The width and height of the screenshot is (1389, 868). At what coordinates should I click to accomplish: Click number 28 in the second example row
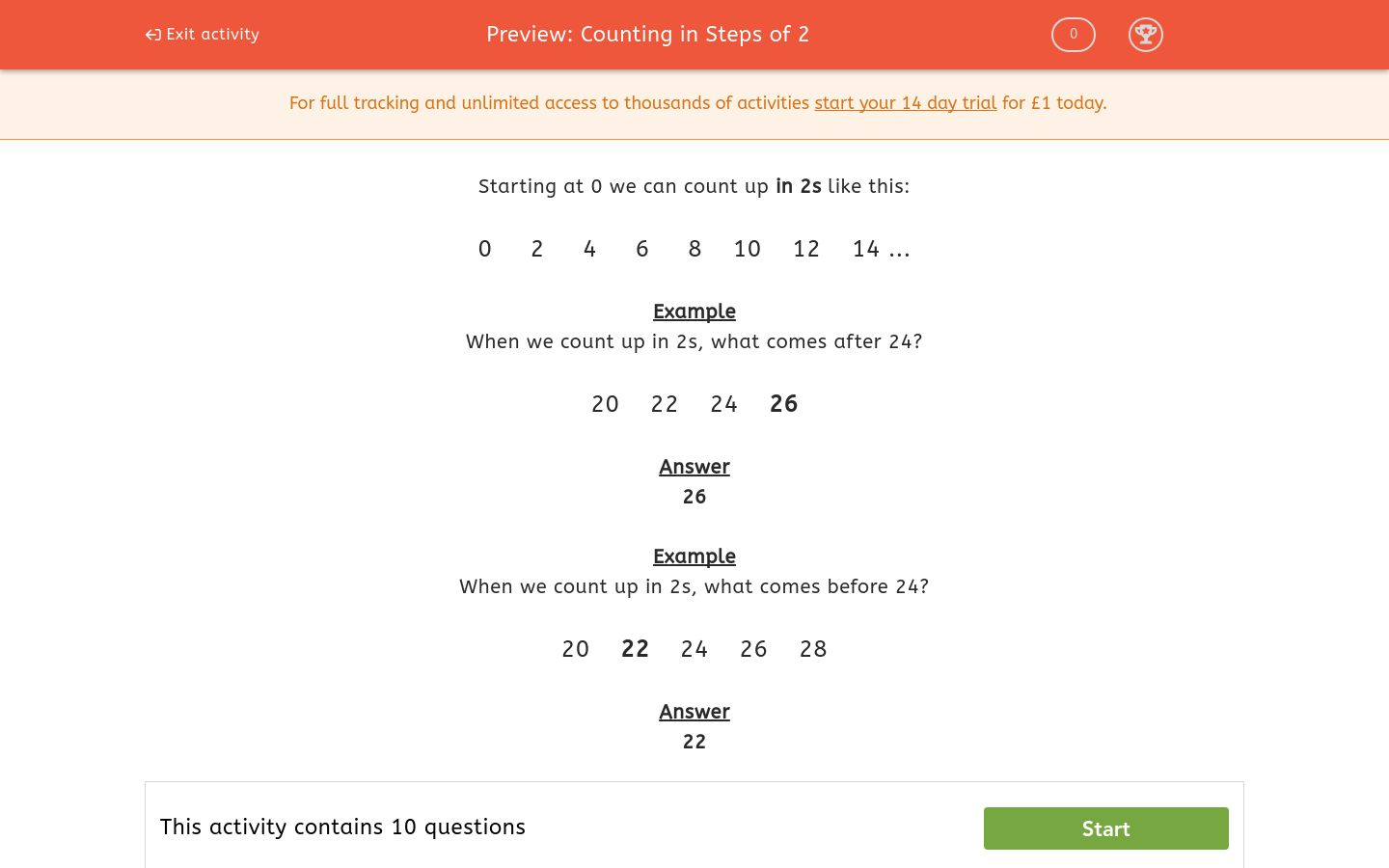coord(813,648)
